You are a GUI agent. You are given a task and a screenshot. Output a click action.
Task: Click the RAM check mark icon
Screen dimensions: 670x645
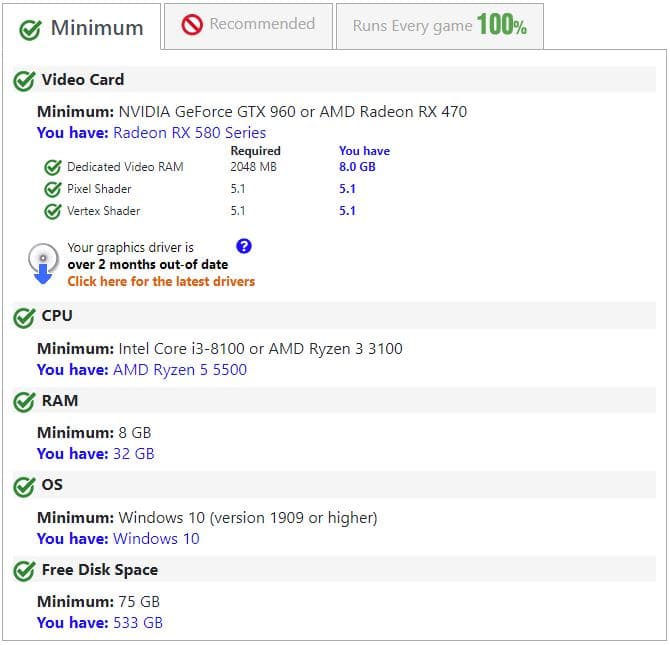click(24, 402)
